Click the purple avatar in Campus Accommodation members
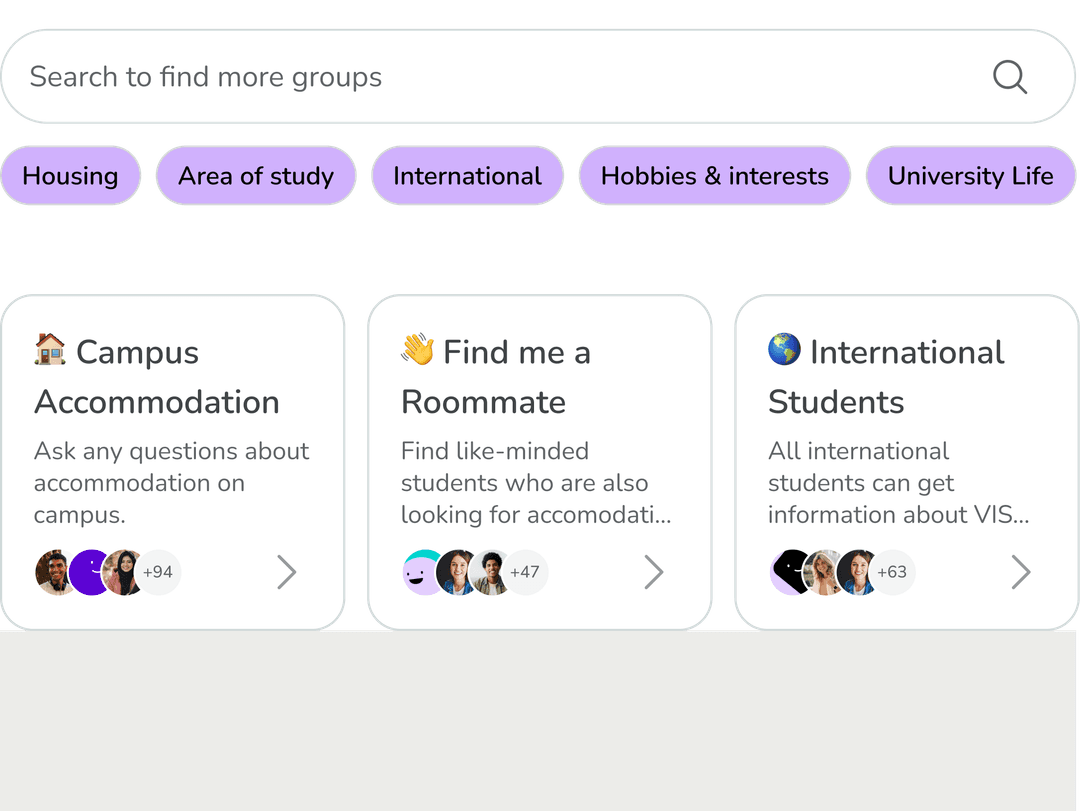The width and height of the screenshot is (1080, 811). coord(90,572)
